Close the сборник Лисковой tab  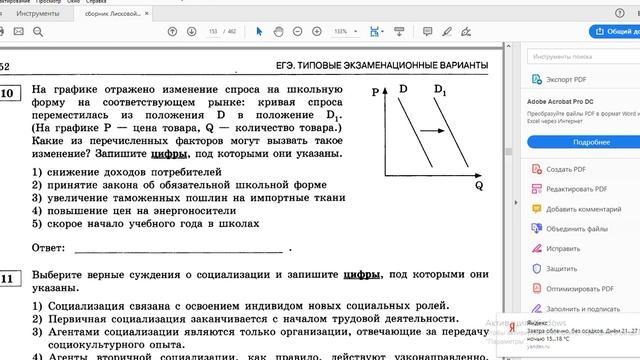pos(147,13)
